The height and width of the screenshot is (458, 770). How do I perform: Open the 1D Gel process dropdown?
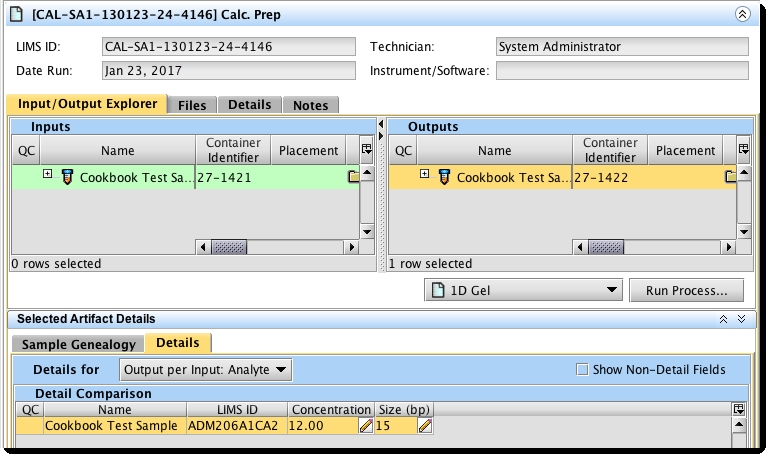click(x=523, y=291)
